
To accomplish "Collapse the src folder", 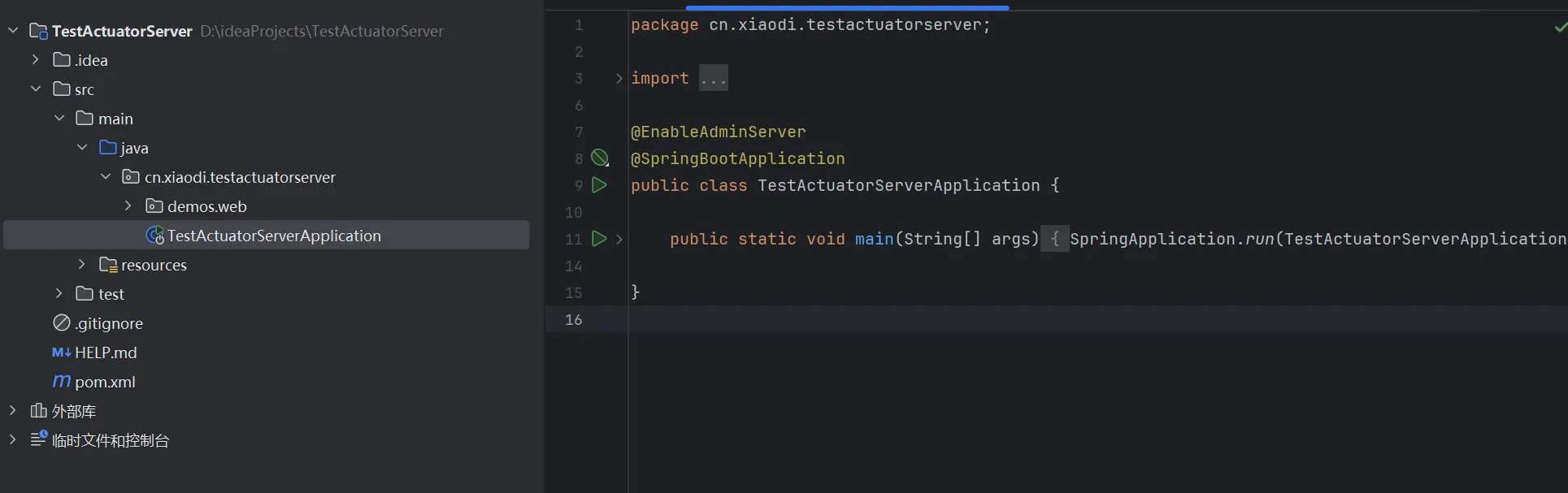I will click(36, 89).
